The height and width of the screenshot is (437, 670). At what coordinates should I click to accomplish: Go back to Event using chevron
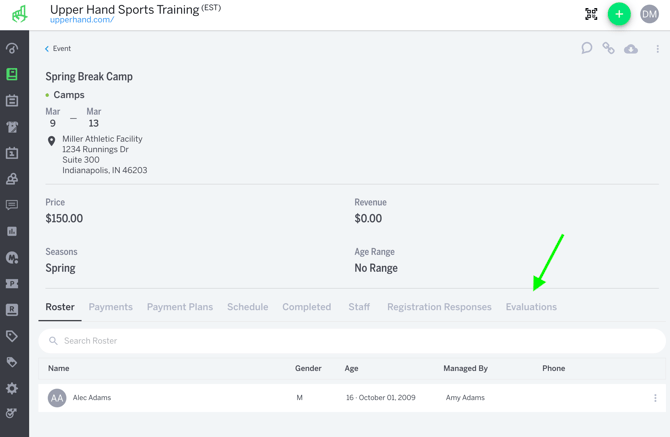(47, 49)
